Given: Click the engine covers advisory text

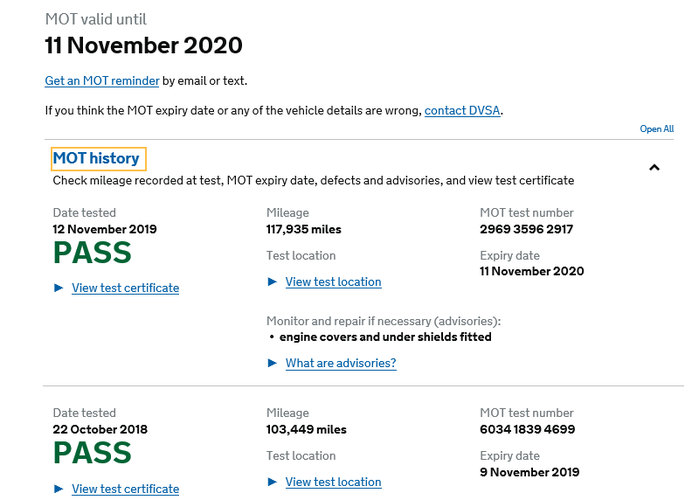Looking at the screenshot, I should pyautogui.click(x=385, y=337).
